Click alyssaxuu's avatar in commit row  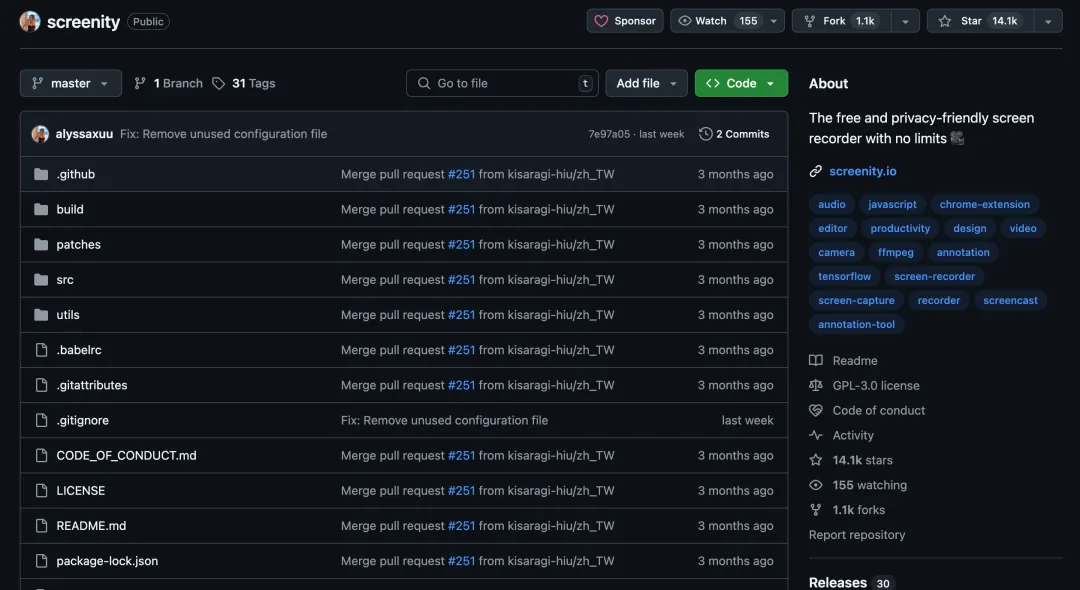(x=40, y=134)
